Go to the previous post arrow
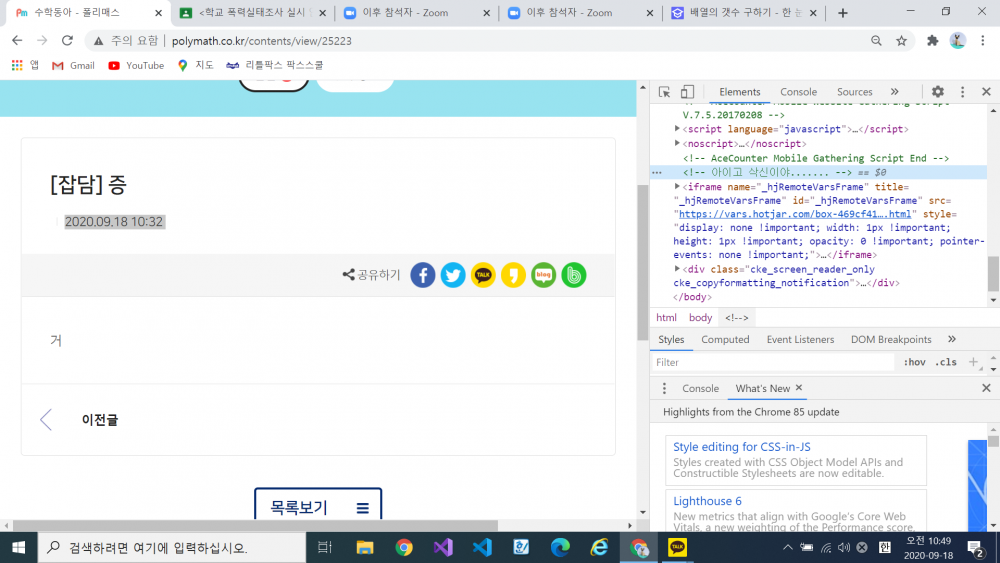 45,420
